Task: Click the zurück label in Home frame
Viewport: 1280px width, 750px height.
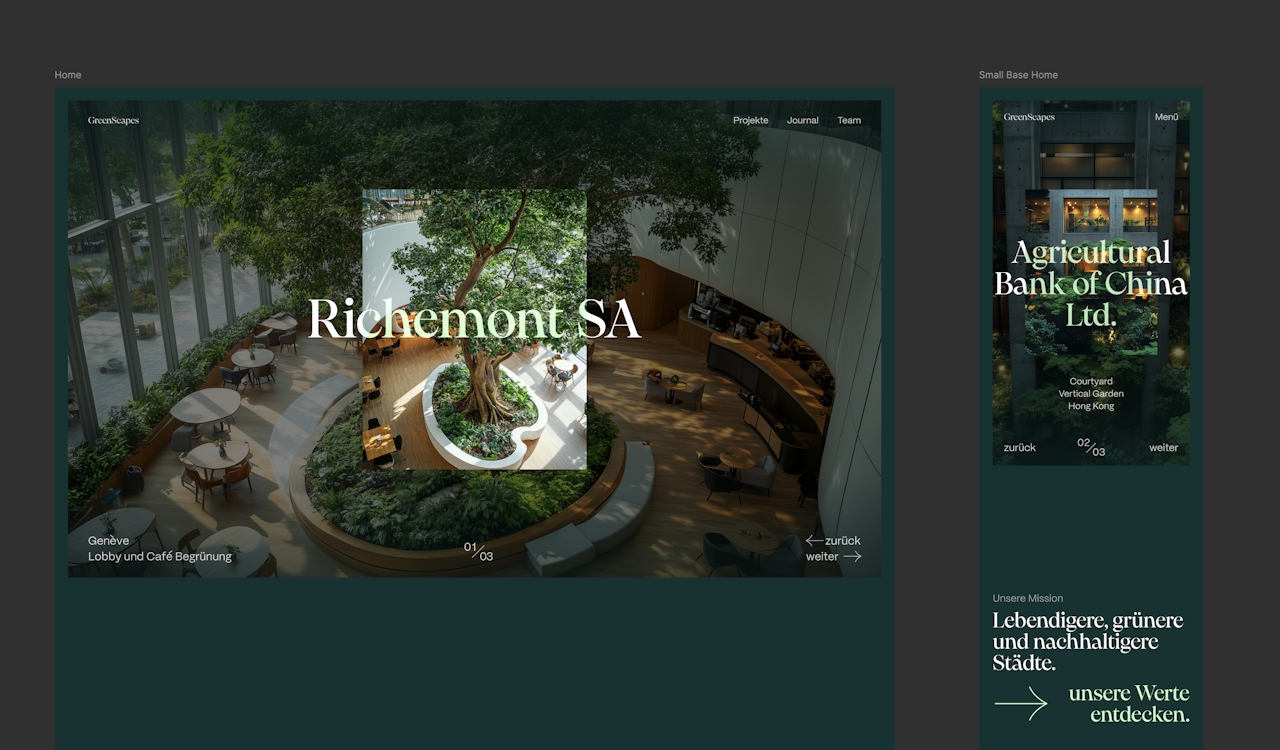Action: pyautogui.click(x=843, y=541)
